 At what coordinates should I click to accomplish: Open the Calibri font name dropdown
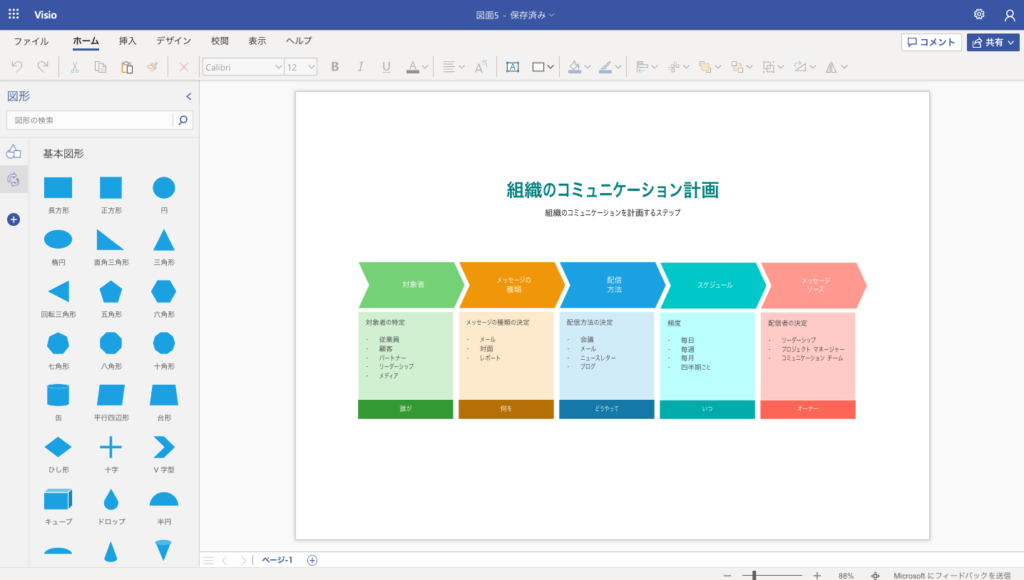coord(243,67)
